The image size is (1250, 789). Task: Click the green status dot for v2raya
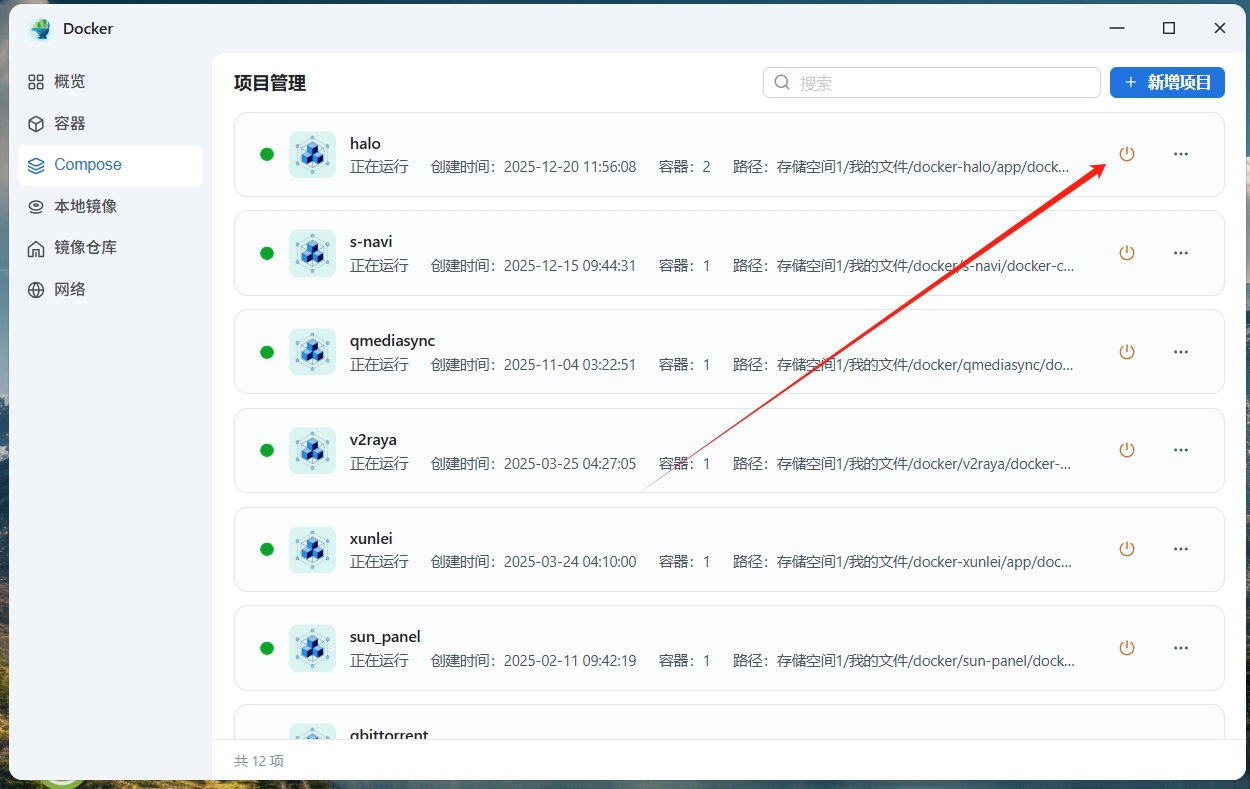pyautogui.click(x=267, y=450)
